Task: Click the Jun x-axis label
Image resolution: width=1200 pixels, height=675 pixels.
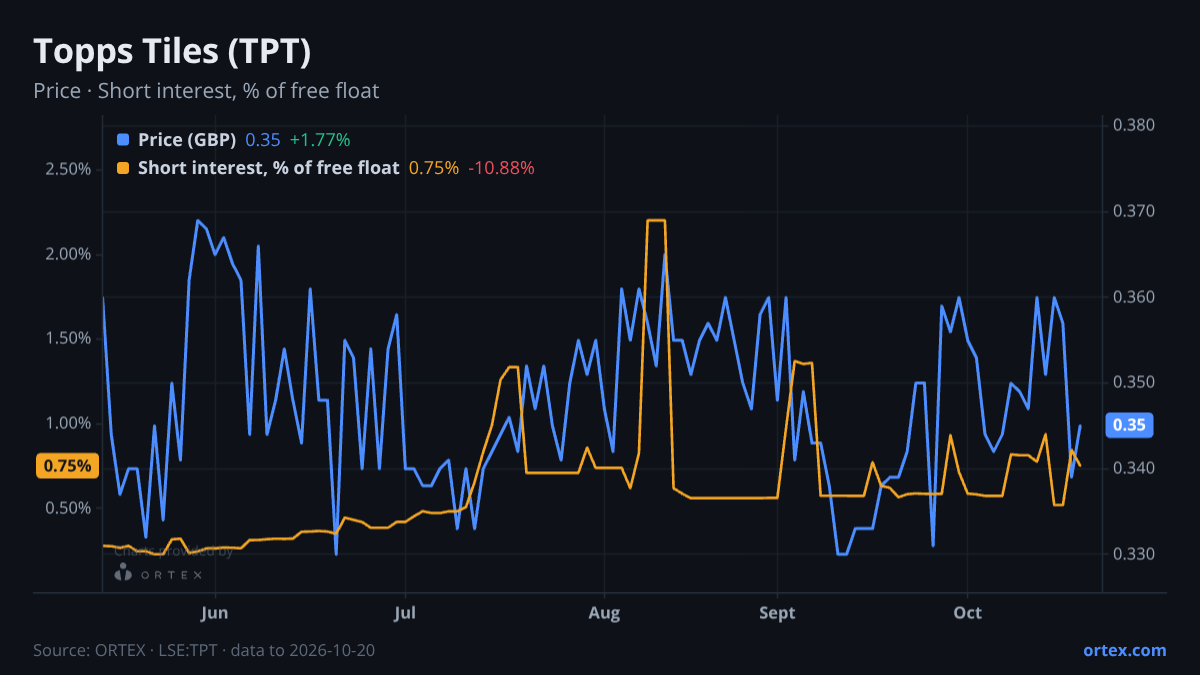Action: pos(215,612)
